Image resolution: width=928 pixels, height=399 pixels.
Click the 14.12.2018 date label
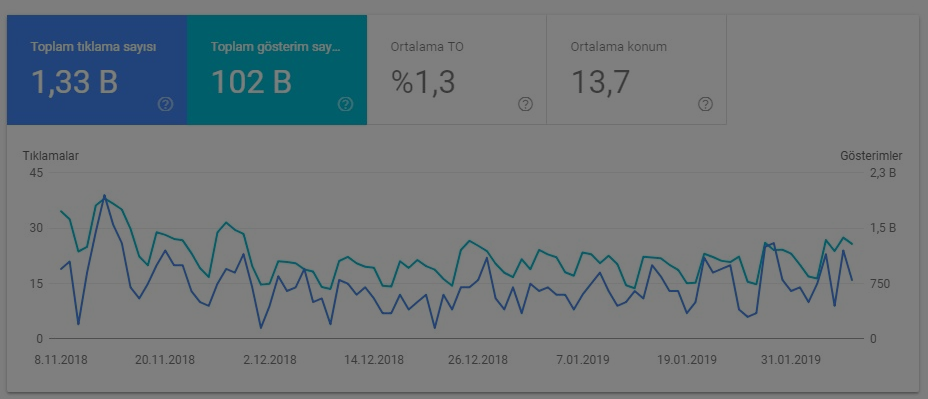coord(374,360)
